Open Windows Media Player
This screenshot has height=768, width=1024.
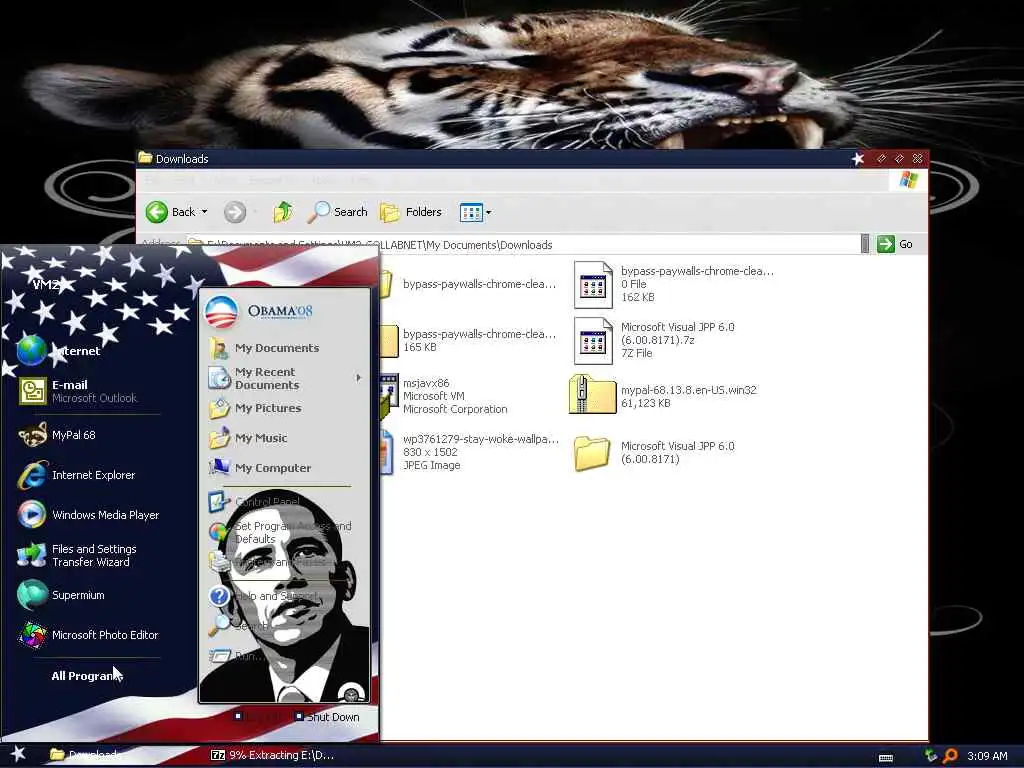[89, 515]
